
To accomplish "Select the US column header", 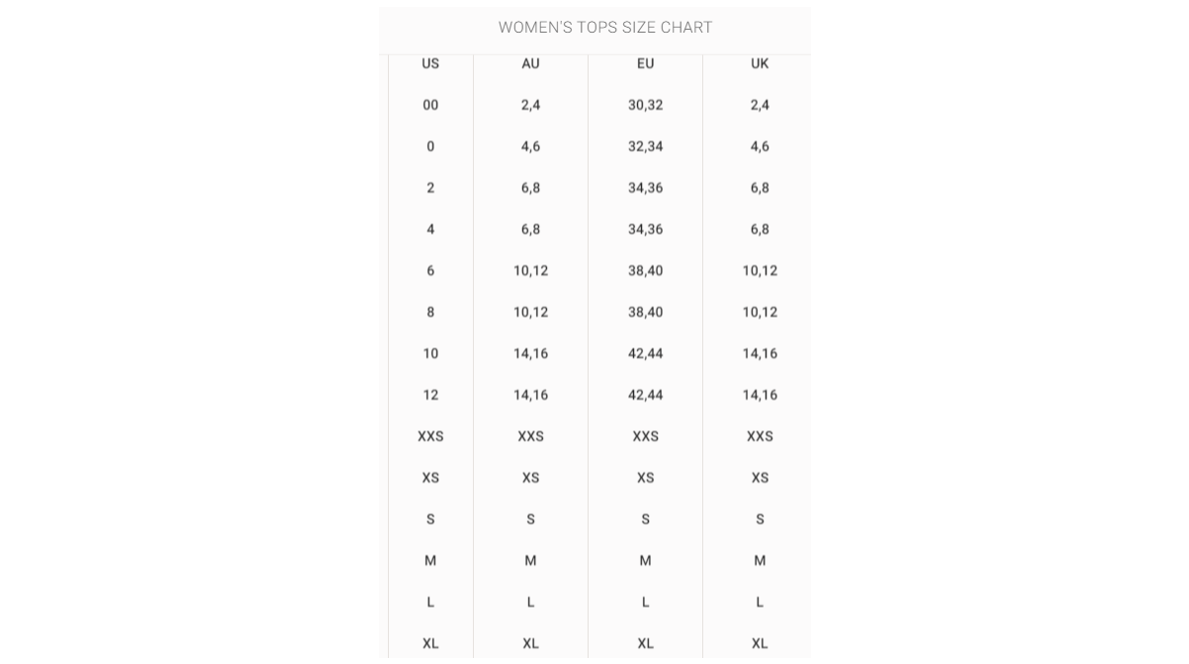I will pos(430,64).
